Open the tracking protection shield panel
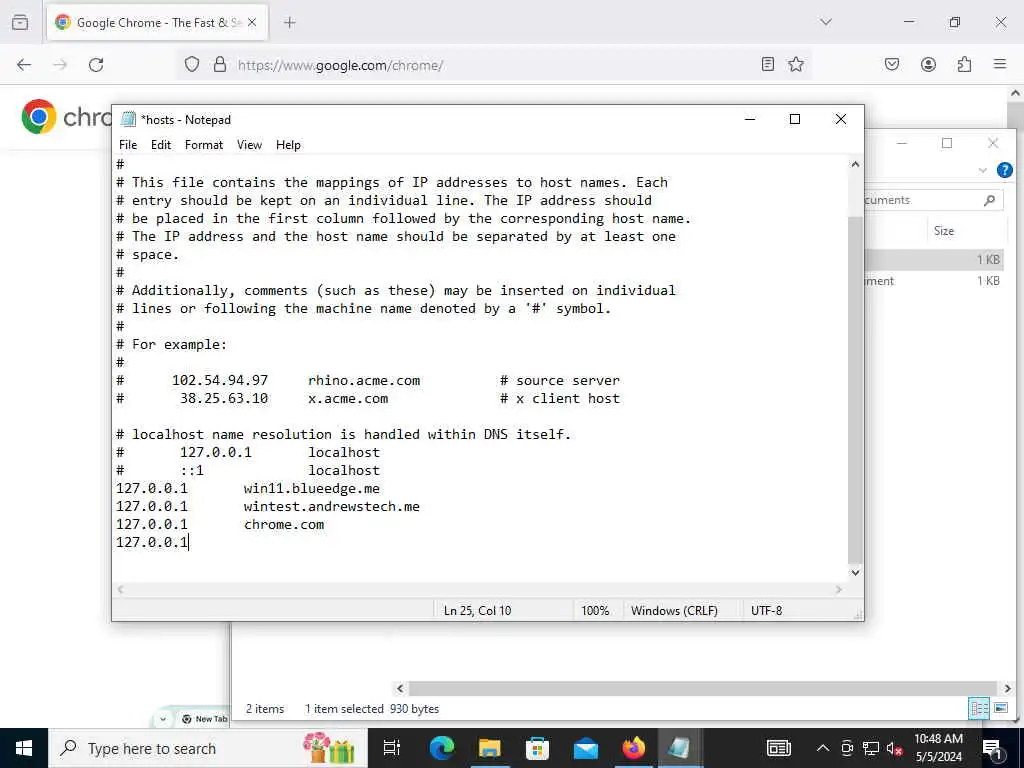The width and height of the screenshot is (1024, 768). tap(191, 65)
